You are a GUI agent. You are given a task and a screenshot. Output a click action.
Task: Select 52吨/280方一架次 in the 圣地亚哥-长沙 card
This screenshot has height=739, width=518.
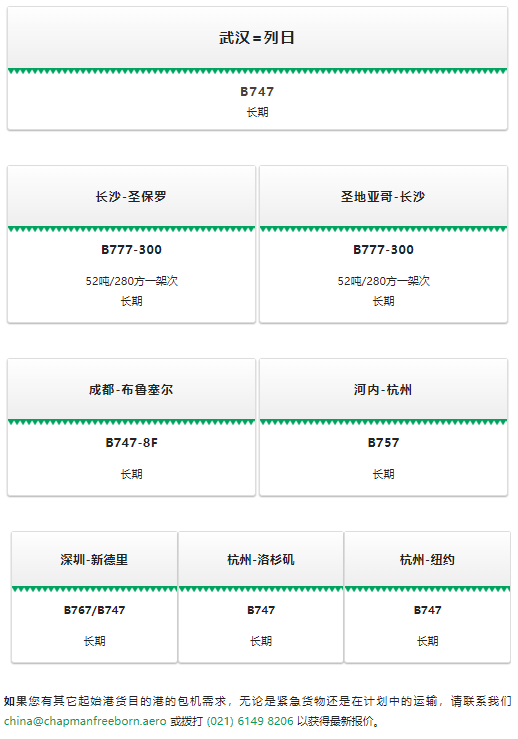(383, 281)
